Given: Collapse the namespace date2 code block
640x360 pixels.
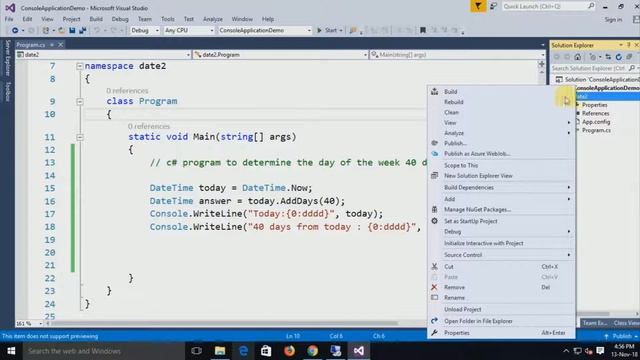Looking at the screenshot, I should [x=80, y=66].
